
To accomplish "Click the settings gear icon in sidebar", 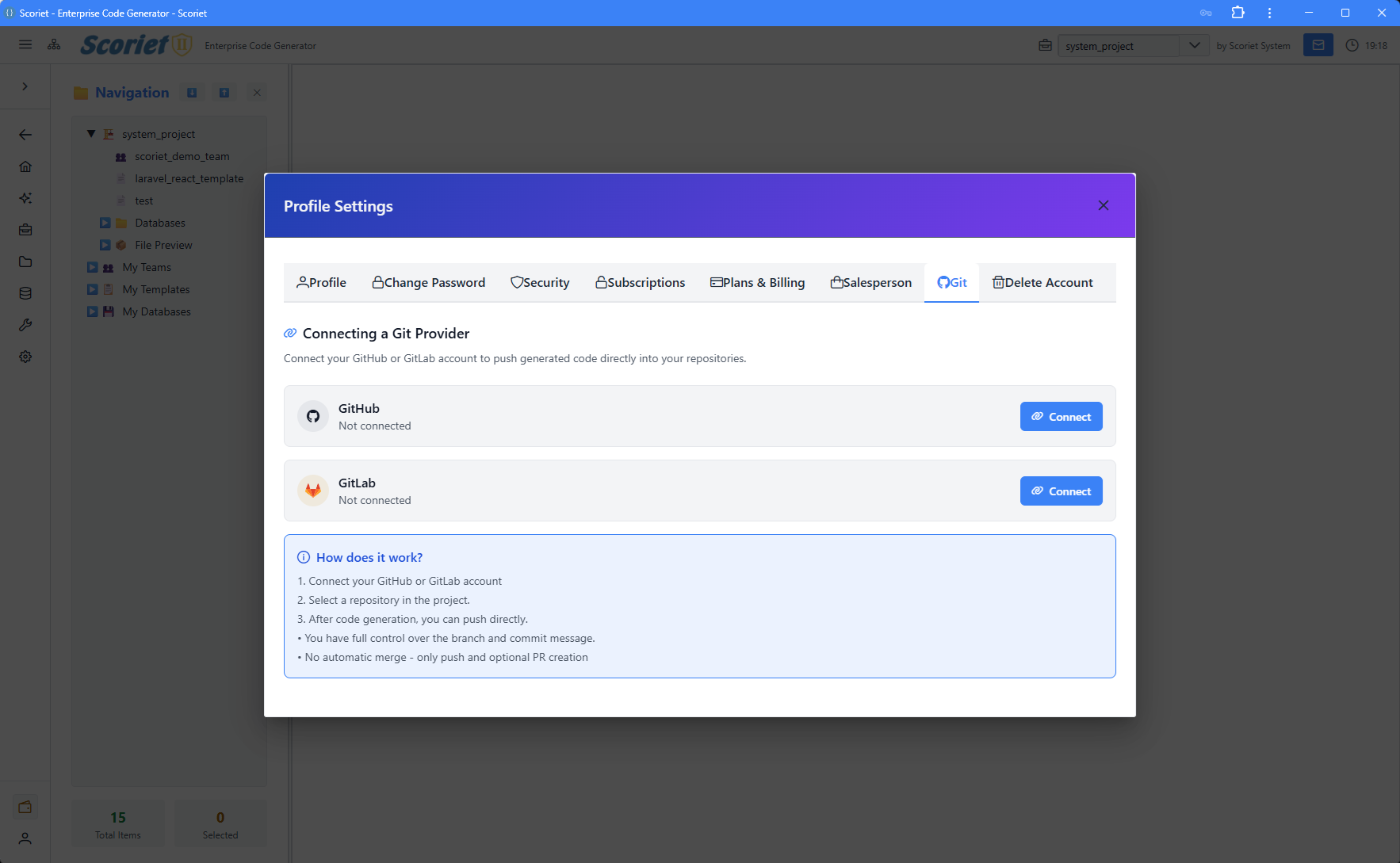I will [25, 357].
